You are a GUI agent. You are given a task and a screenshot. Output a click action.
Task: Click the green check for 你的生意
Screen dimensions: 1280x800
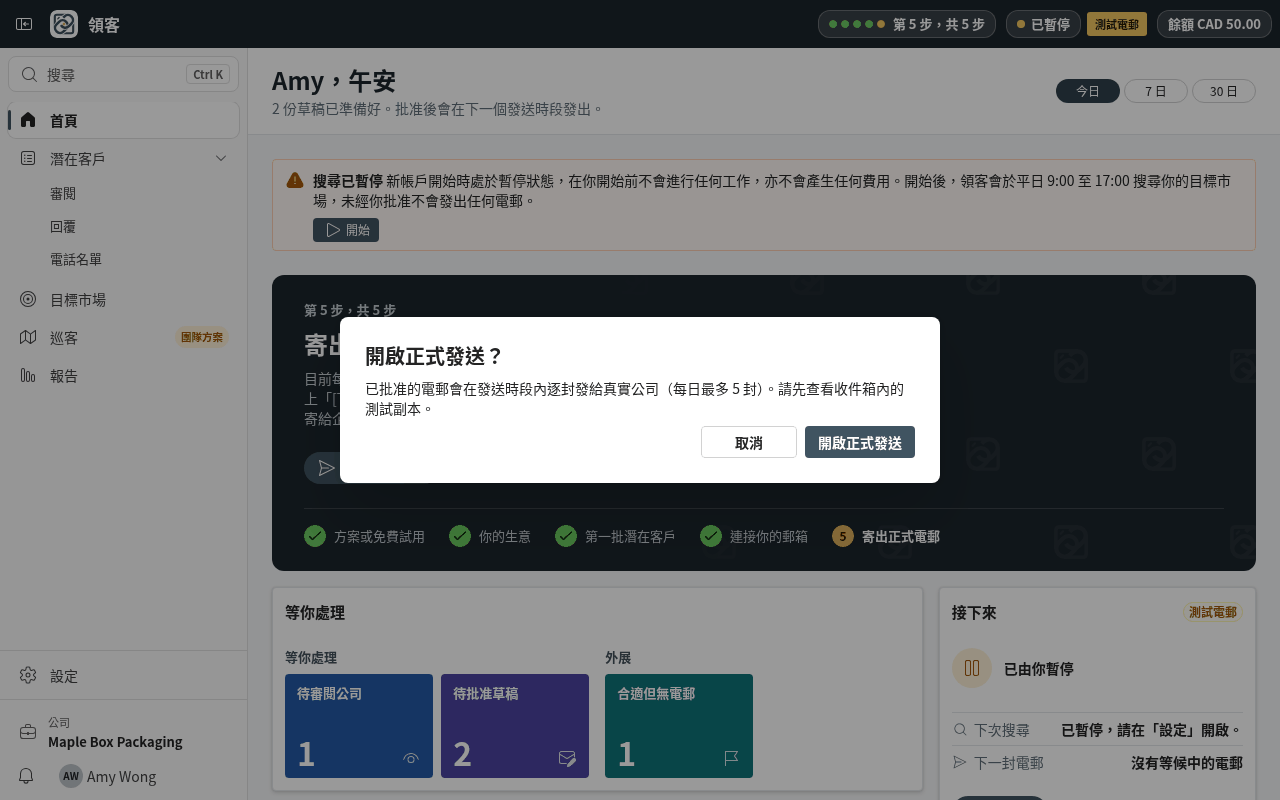pyautogui.click(x=460, y=536)
